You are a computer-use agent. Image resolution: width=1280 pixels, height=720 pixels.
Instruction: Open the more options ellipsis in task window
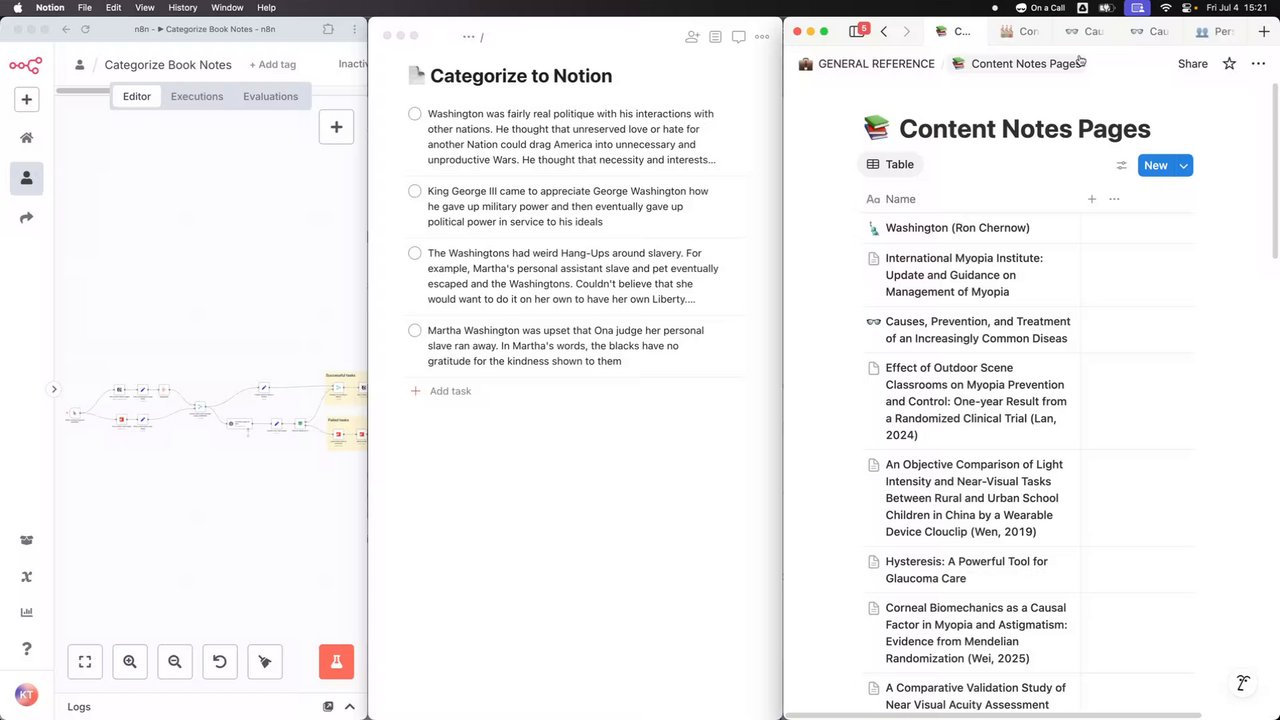[x=762, y=37]
